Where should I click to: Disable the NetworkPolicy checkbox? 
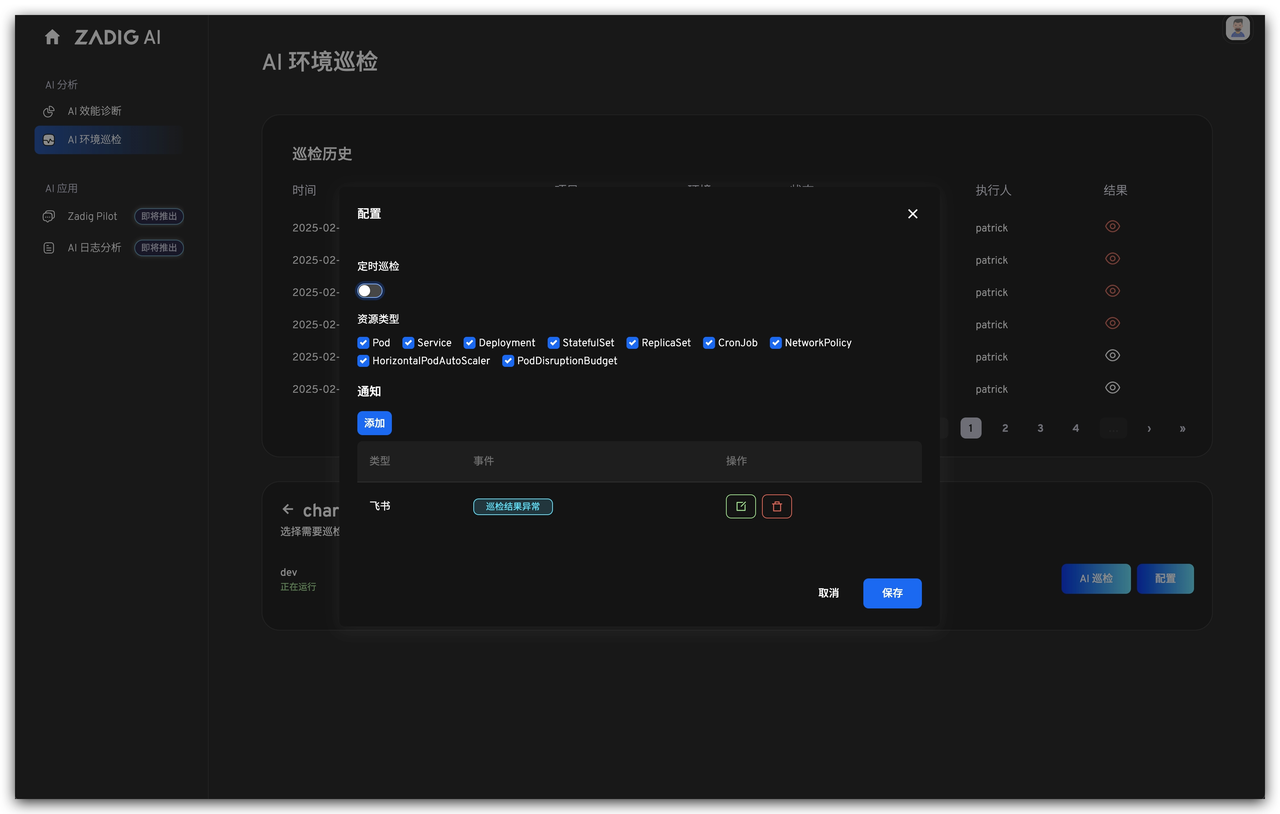[x=775, y=342]
